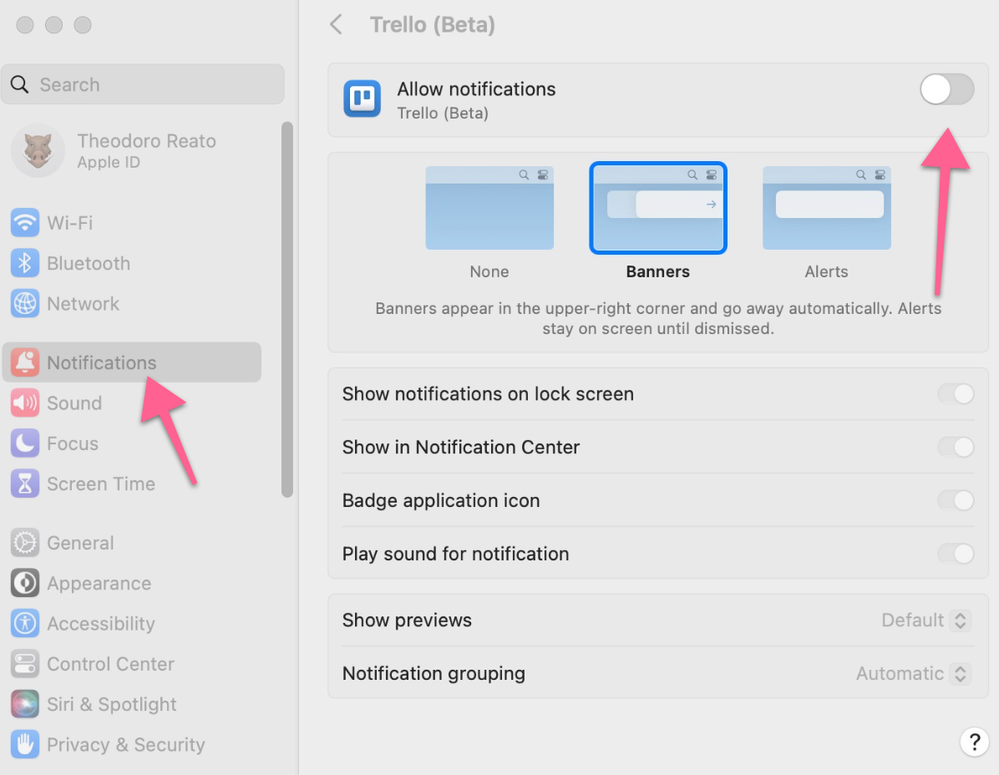Click the "Banners" style label
The width and height of the screenshot is (999, 775).
[x=658, y=272]
